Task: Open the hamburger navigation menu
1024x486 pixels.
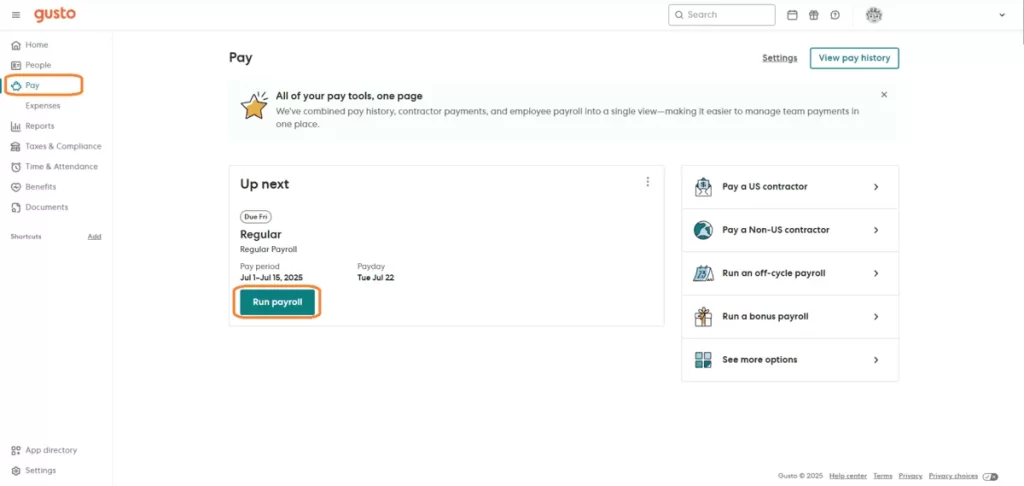Action: click(16, 15)
